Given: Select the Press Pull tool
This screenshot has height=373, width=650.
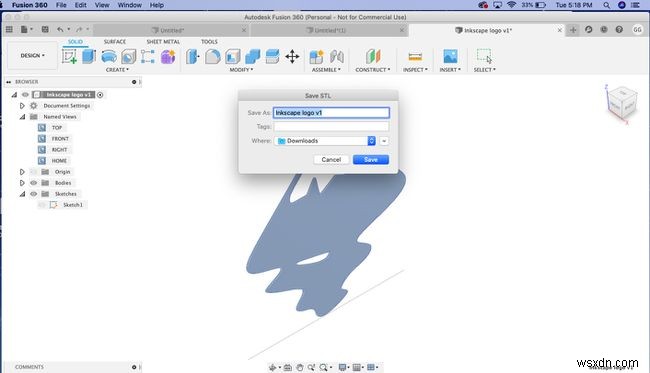Looking at the screenshot, I should 192,57.
